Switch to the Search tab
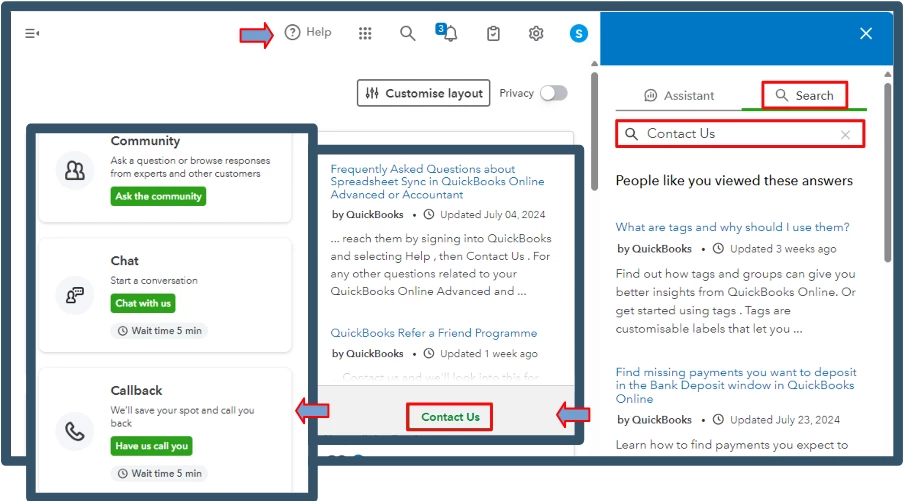 tap(804, 95)
